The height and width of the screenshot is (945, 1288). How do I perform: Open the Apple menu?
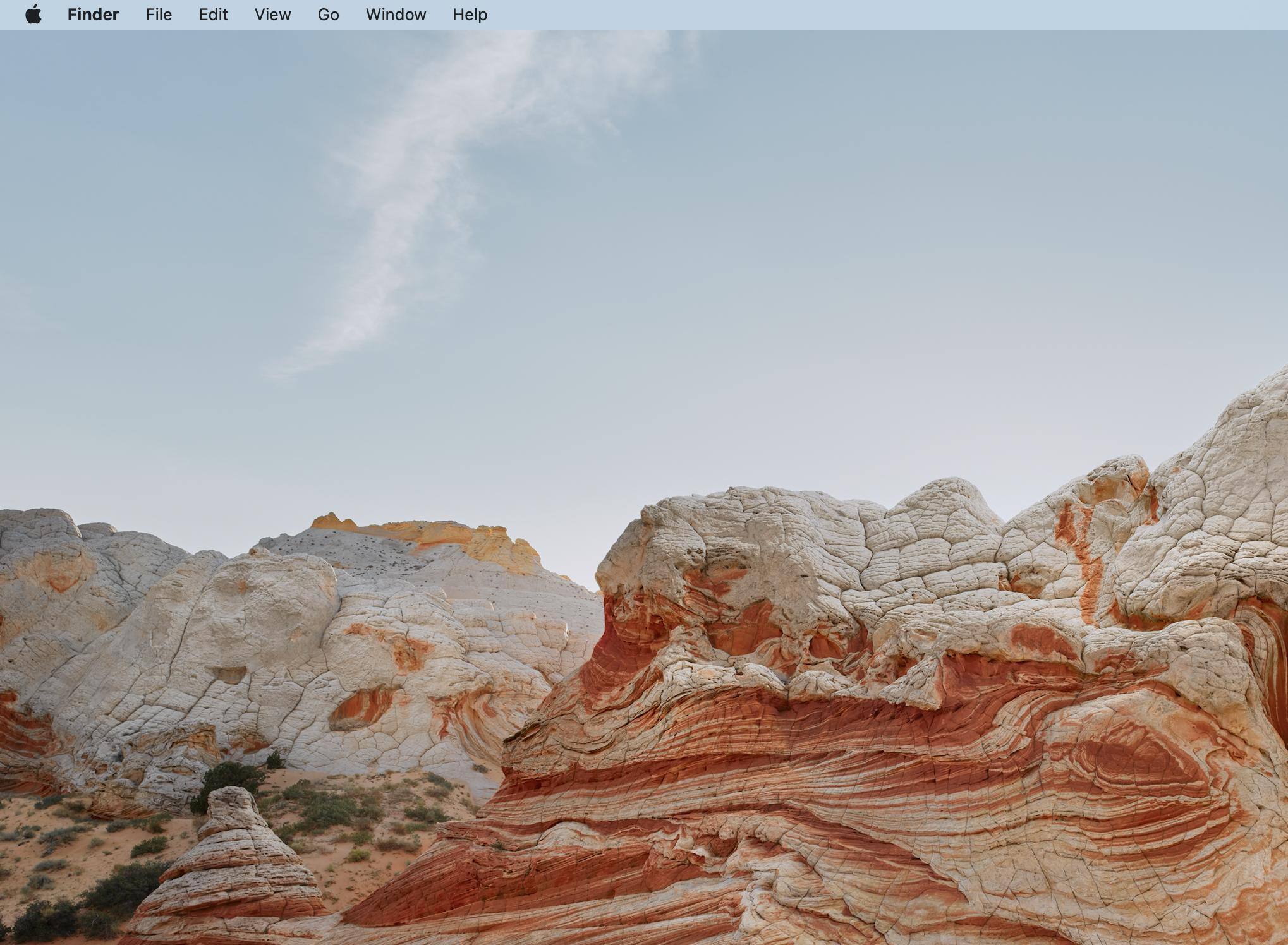(33, 15)
